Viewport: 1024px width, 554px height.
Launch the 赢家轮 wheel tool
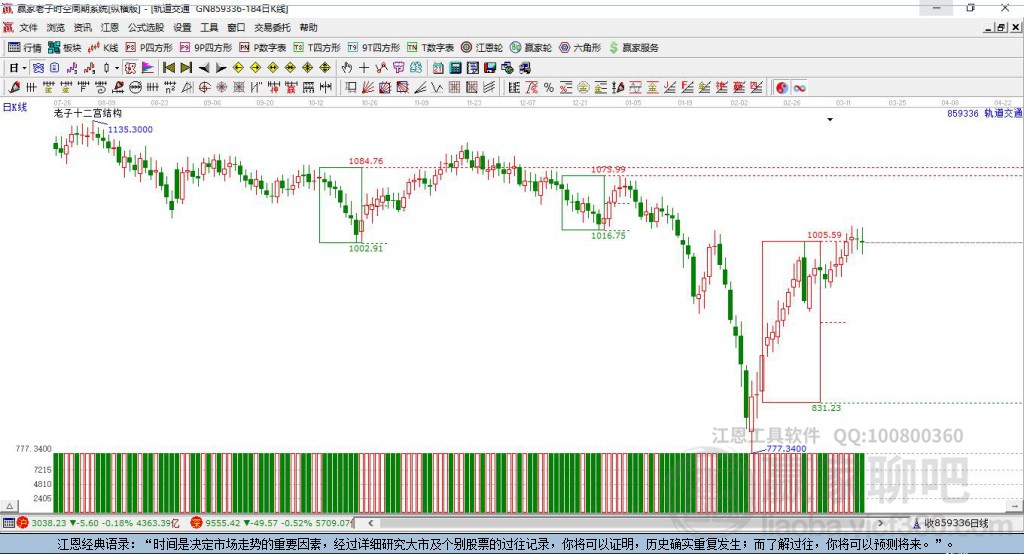[531, 48]
